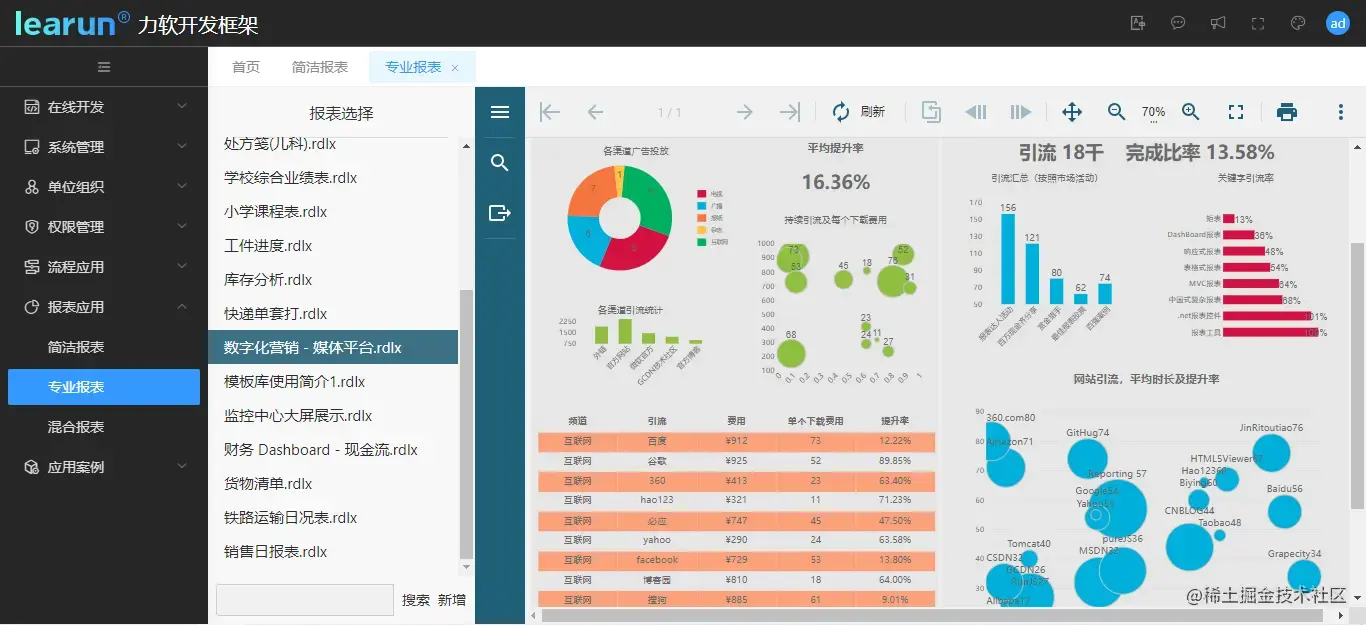Click the 新增 button below report list
1366x625 pixels.
click(x=452, y=600)
